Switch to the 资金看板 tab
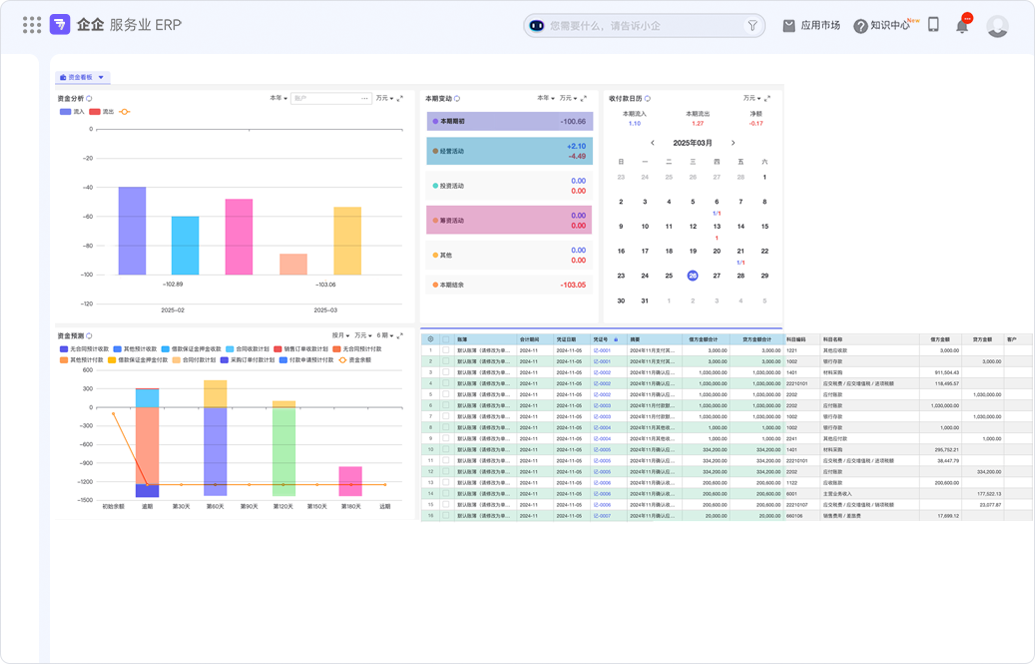 (81, 77)
